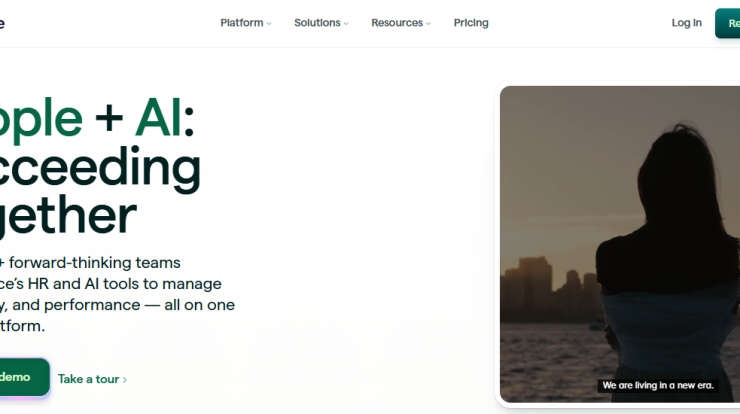Click the 'cceeding' headline word

(x=100, y=168)
